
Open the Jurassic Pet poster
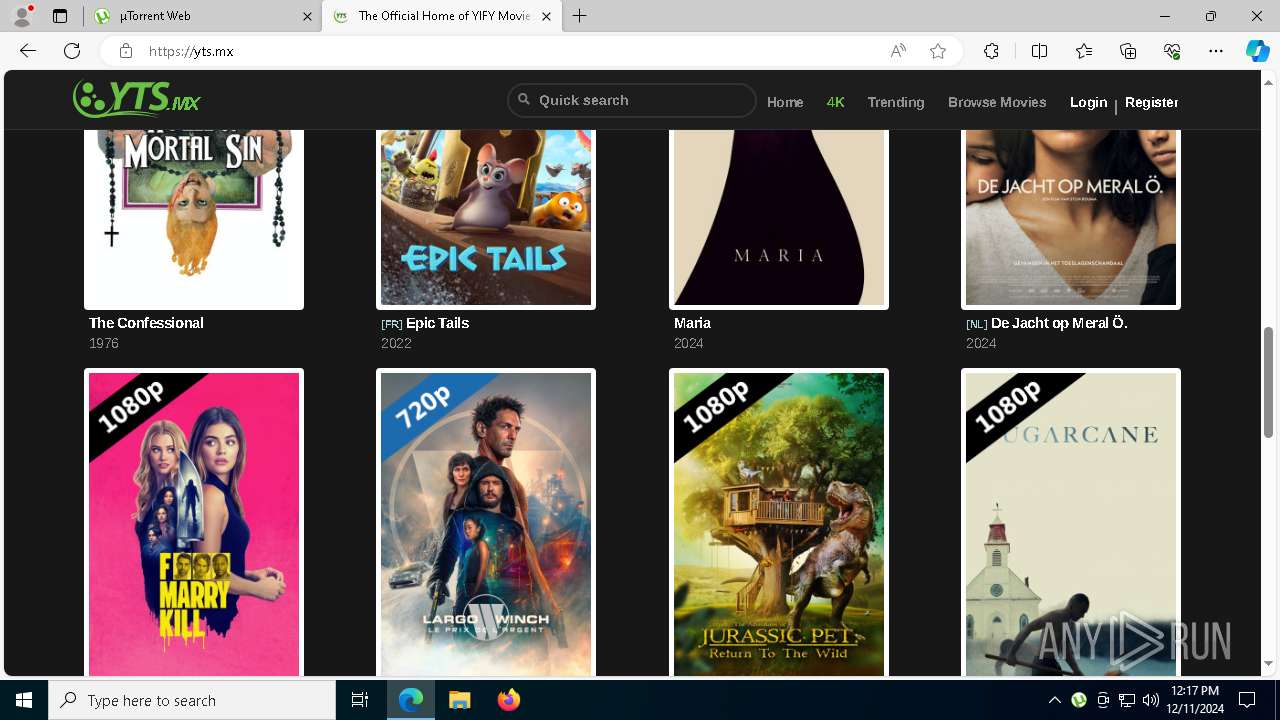[x=779, y=524]
